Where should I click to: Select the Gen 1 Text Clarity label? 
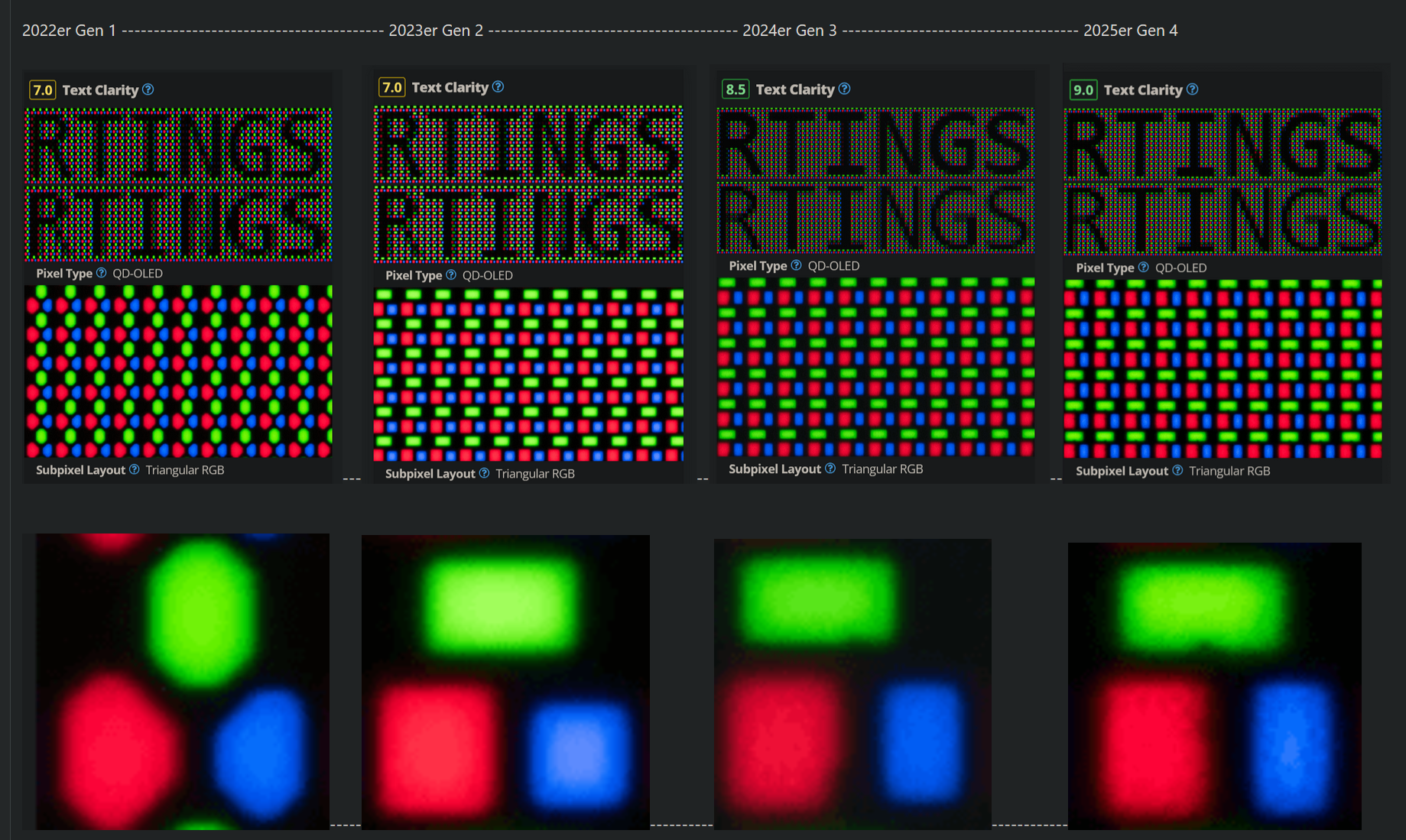tap(100, 90)
